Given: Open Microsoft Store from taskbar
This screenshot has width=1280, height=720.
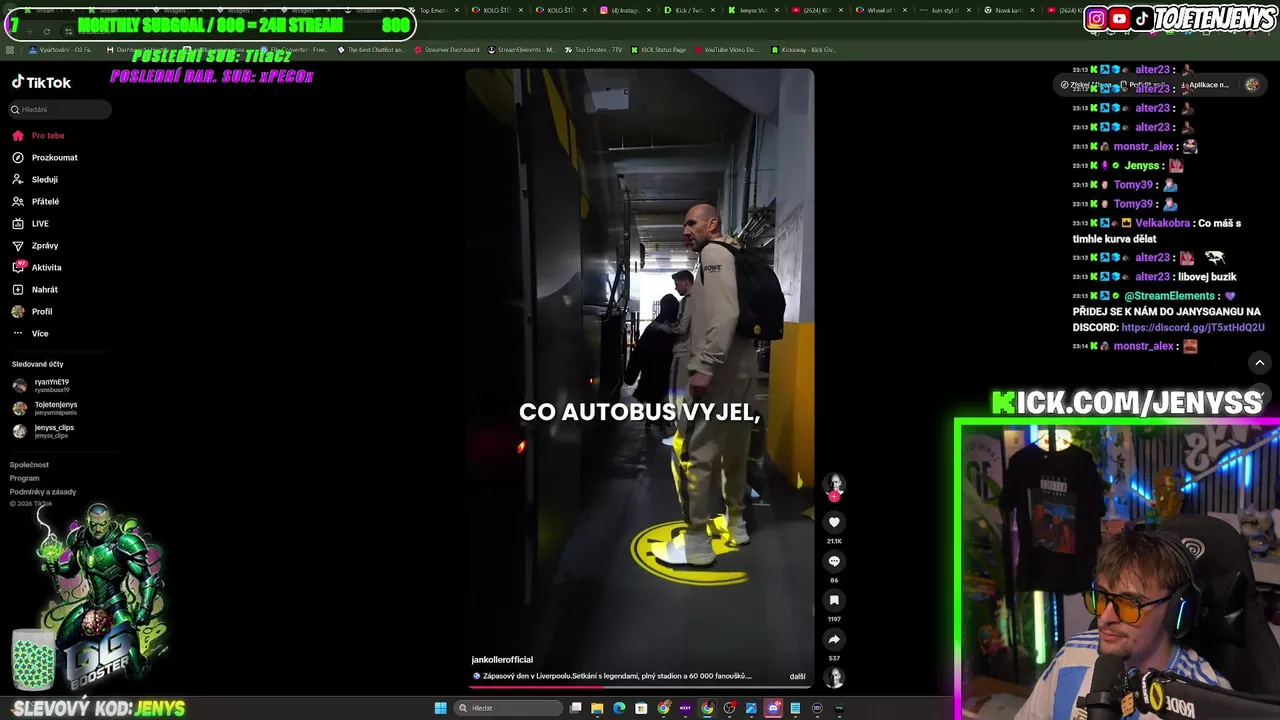Looking at the screenshot, I should (x=641, y=708).
